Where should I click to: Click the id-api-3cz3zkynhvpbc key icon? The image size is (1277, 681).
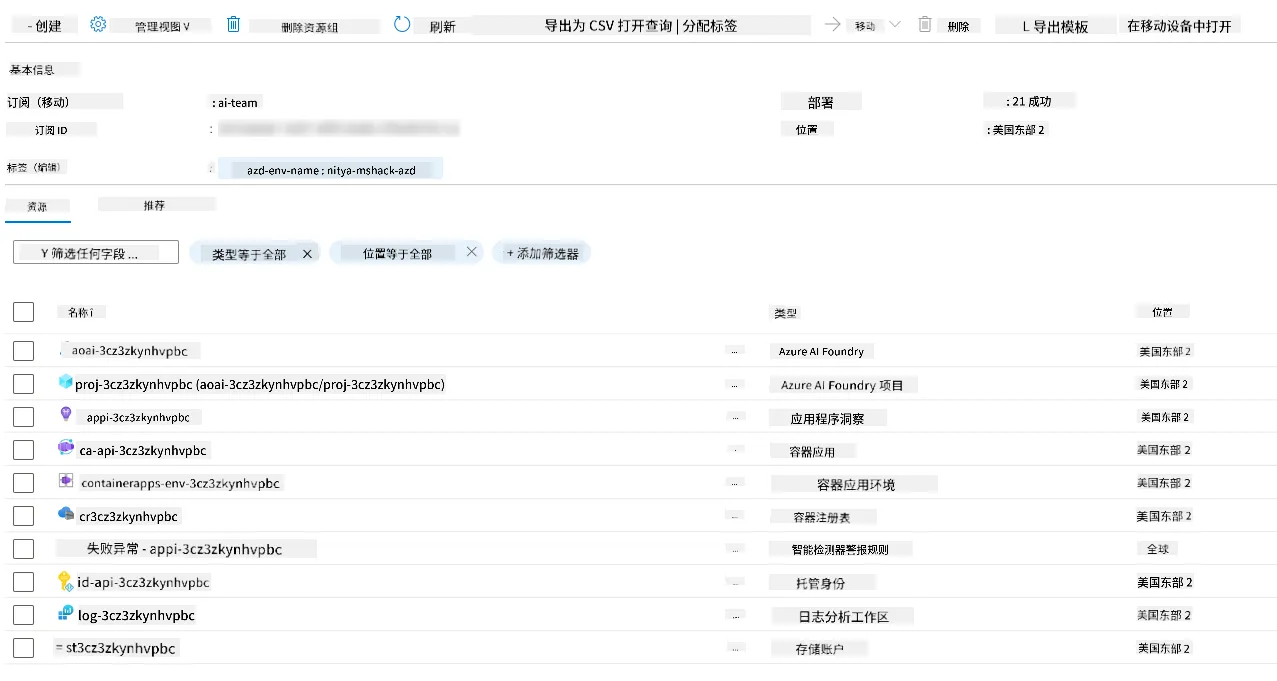point(66,580)
